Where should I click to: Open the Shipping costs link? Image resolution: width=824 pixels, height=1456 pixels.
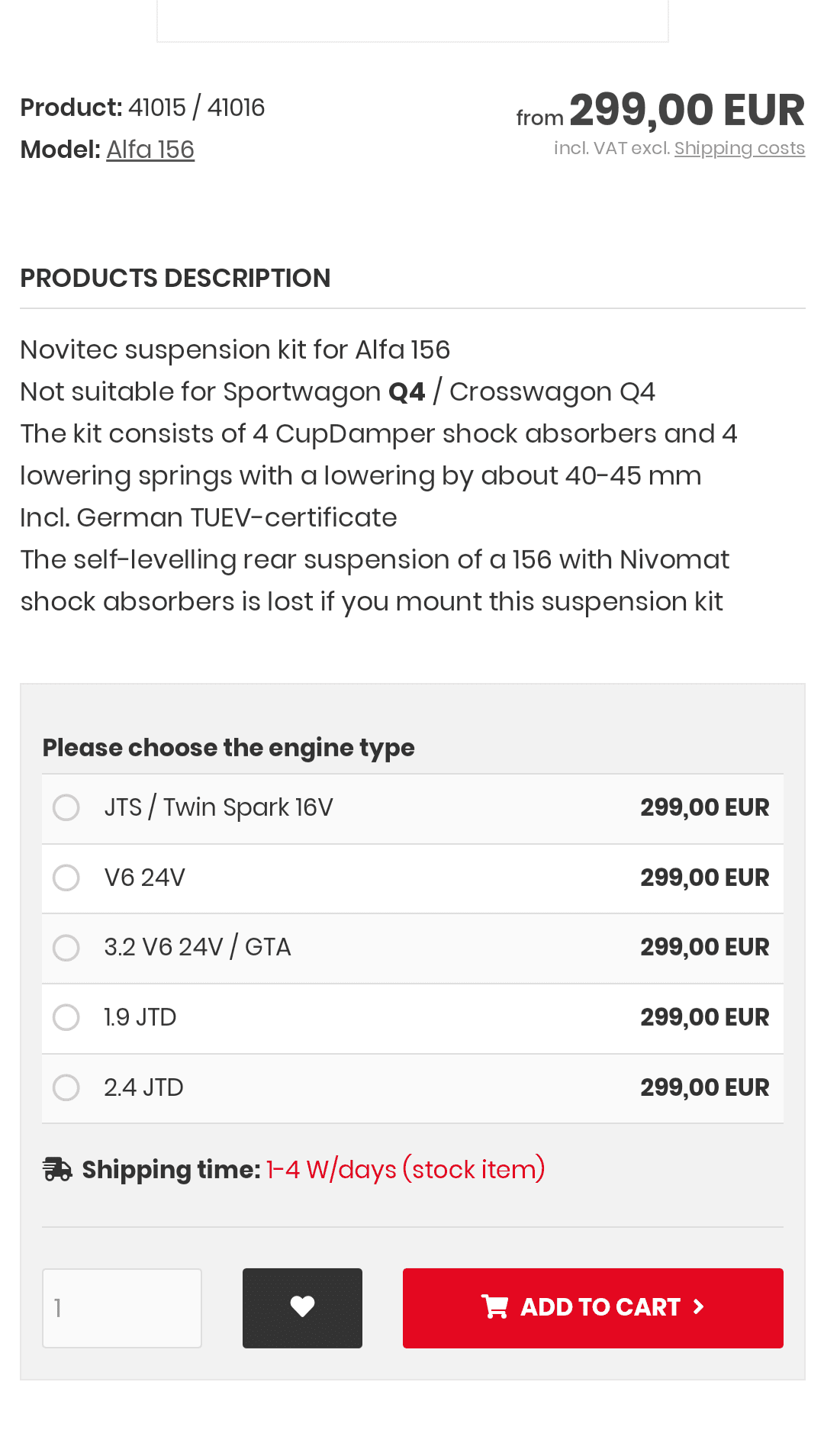[x=739, y=148]
